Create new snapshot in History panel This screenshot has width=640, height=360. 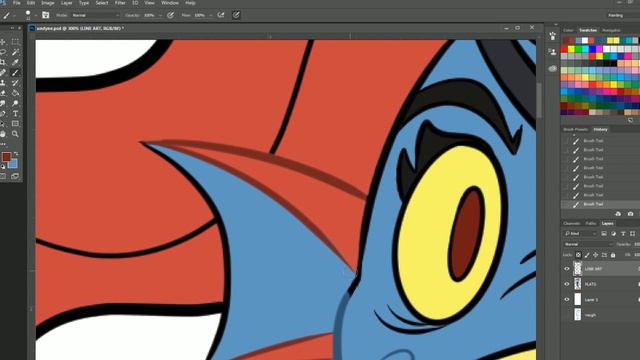coord(630,213)
